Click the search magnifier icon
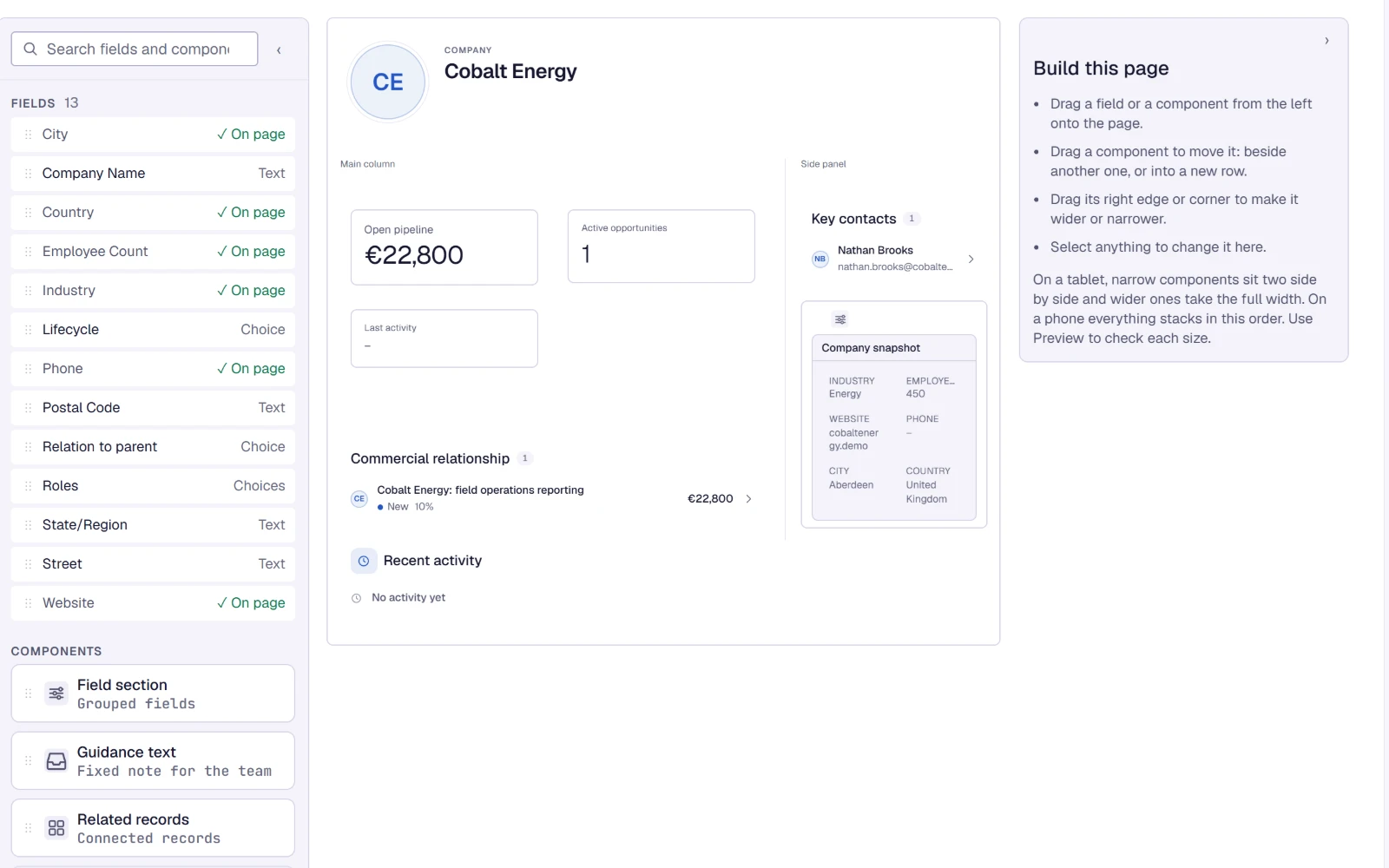Image resolution: width=1389 pixels, height=868 pixels. 30,49
